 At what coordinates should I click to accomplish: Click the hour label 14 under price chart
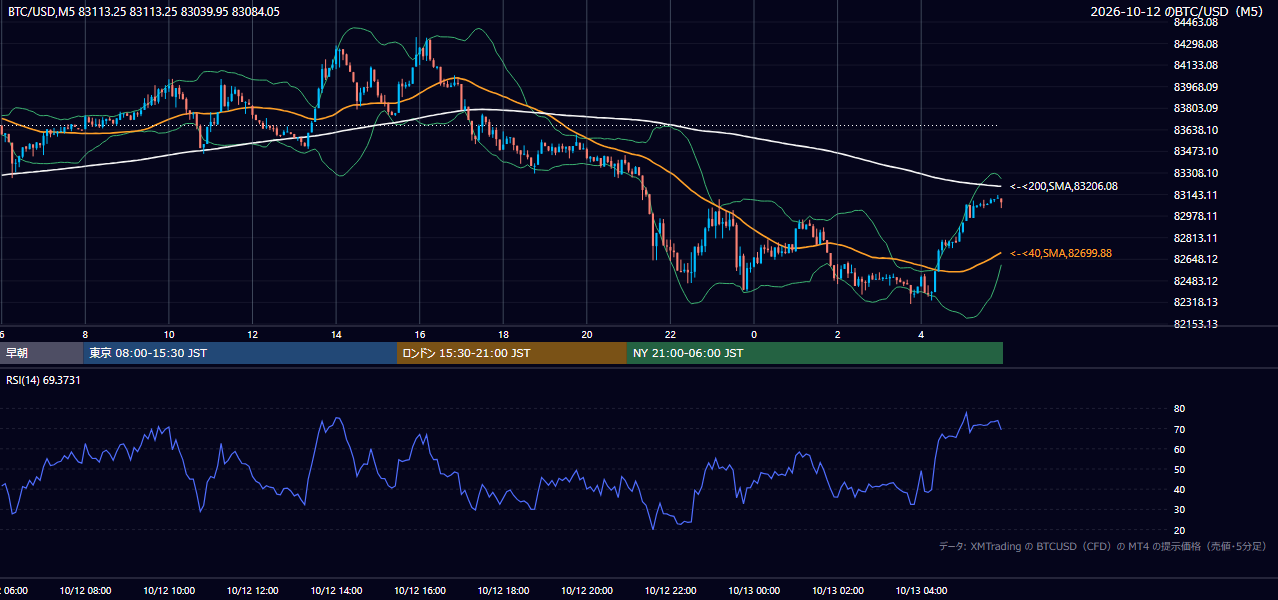(336, 334)
